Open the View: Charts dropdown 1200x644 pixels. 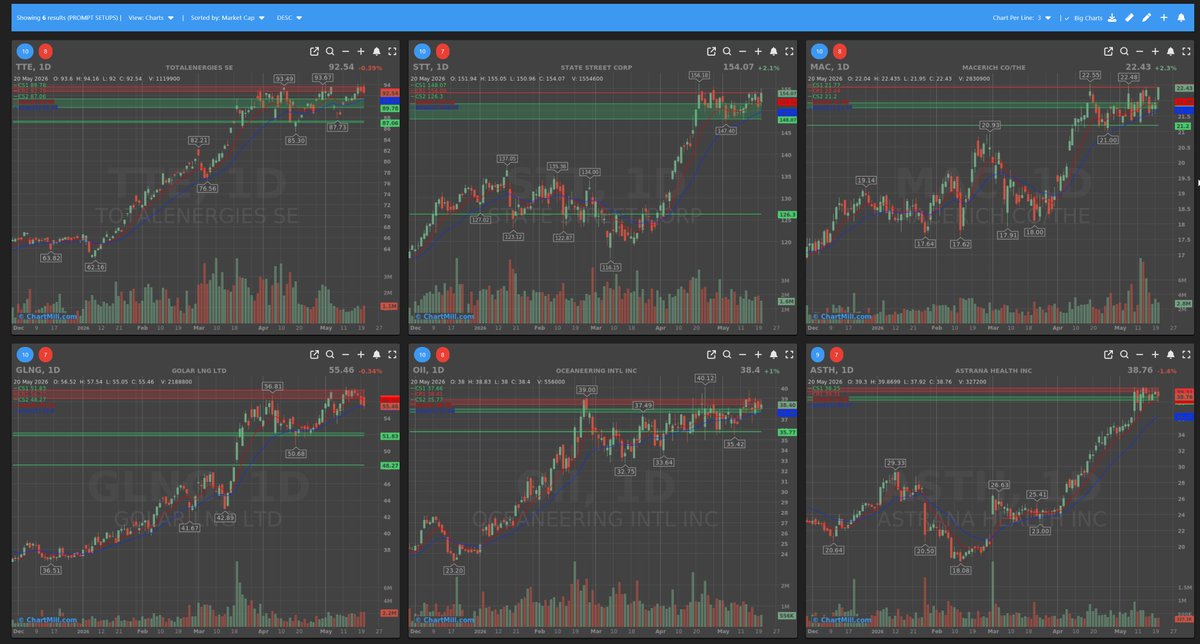(150, 18)
